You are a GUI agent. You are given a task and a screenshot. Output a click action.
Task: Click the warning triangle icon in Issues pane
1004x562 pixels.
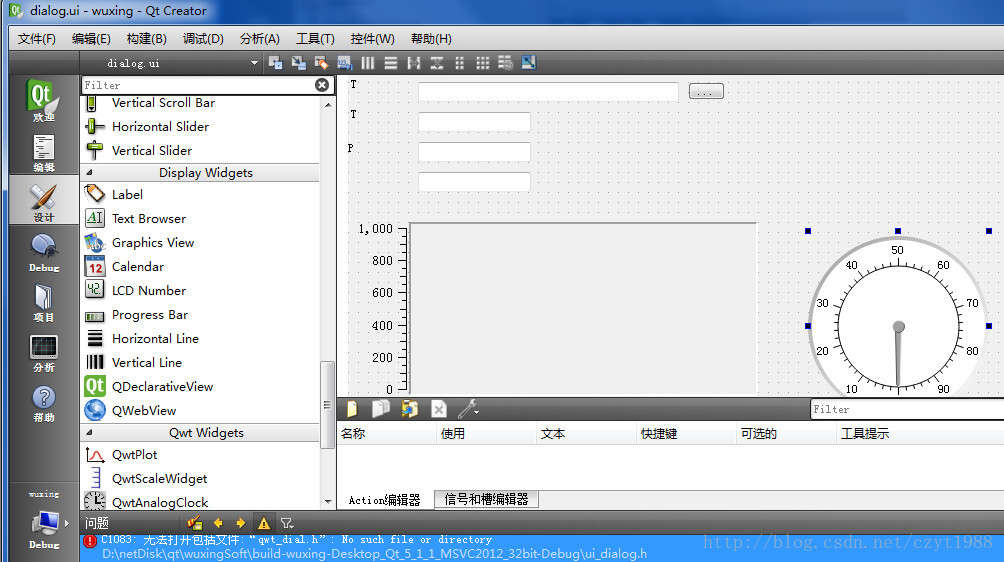(264, 523)
